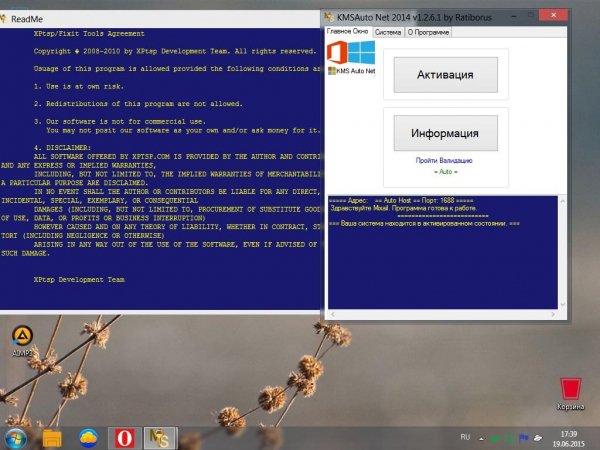Click the green = Auto = label
The height and width of the screenshot is (450, 600).
[445, 172]
